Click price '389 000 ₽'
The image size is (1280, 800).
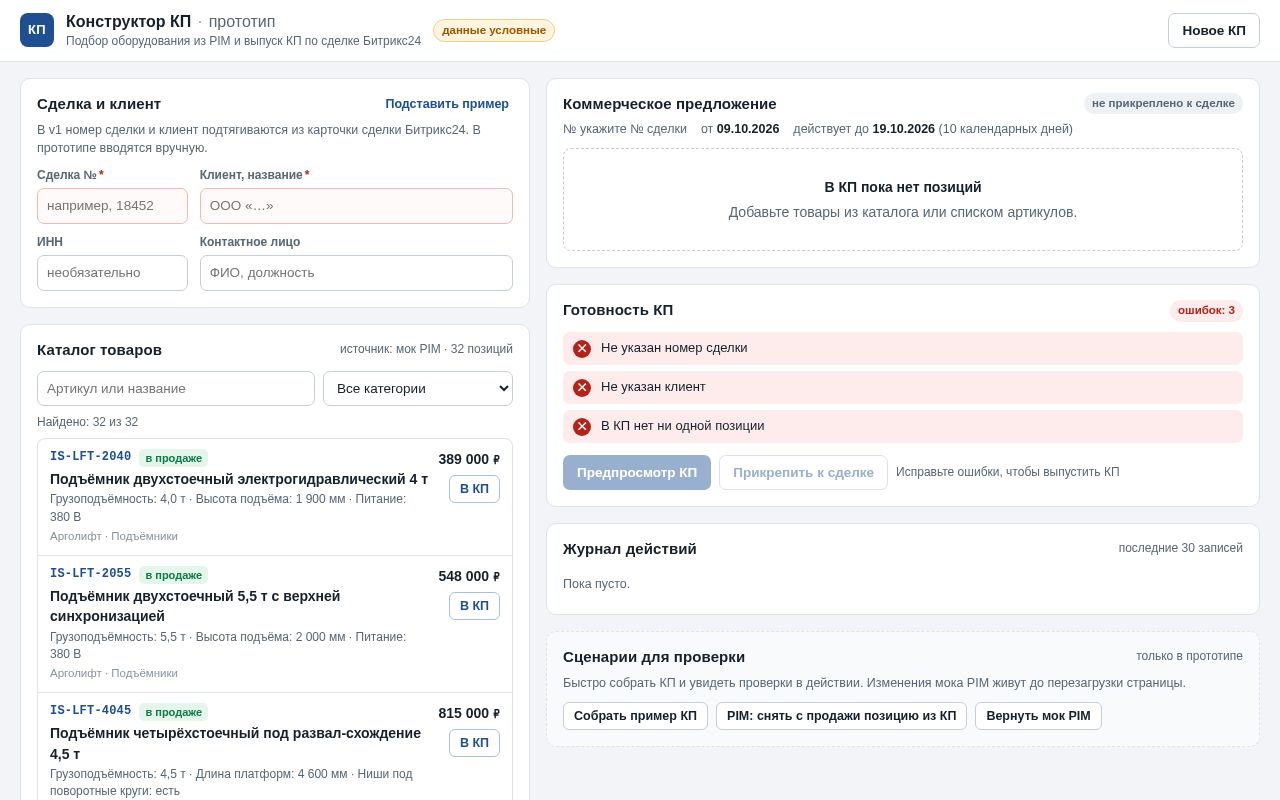469,459
